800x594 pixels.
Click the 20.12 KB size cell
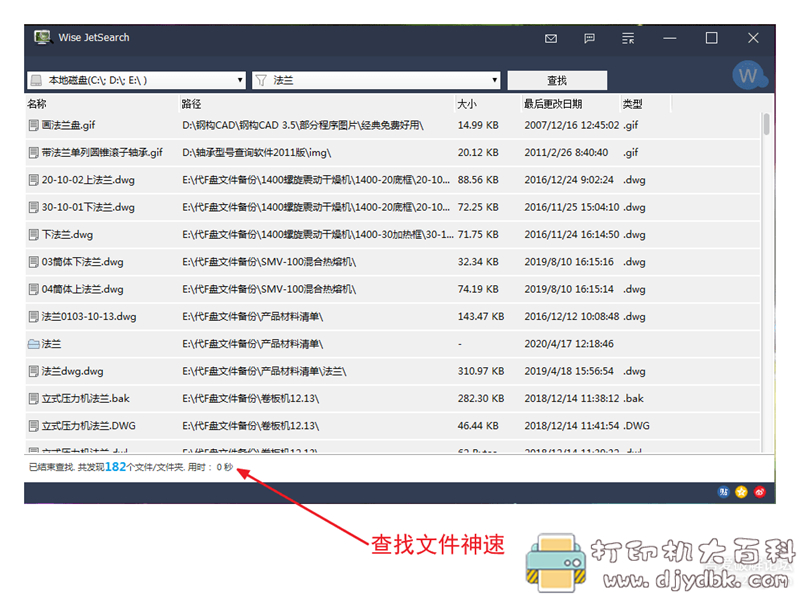478,153
